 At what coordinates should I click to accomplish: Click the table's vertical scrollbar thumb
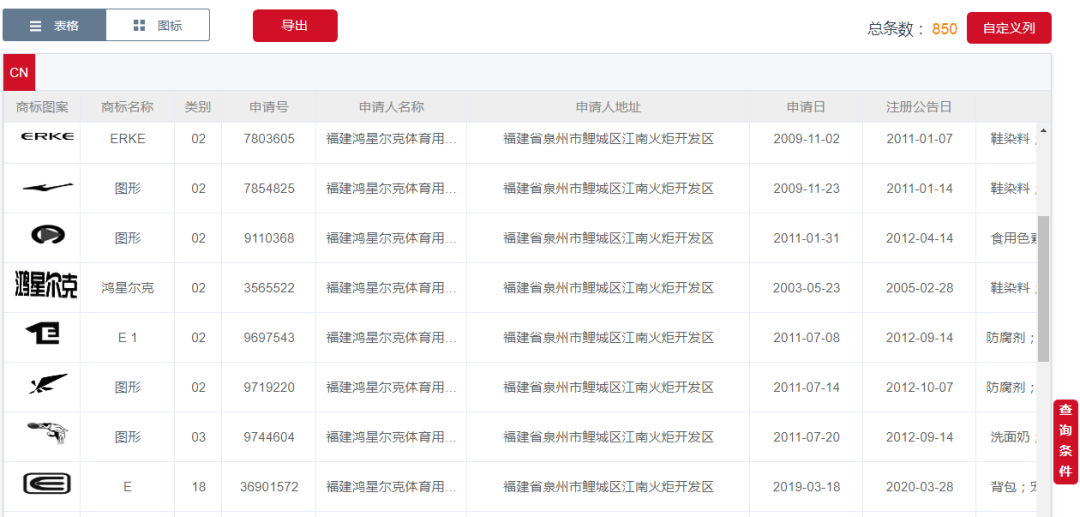click(1043, 289)
